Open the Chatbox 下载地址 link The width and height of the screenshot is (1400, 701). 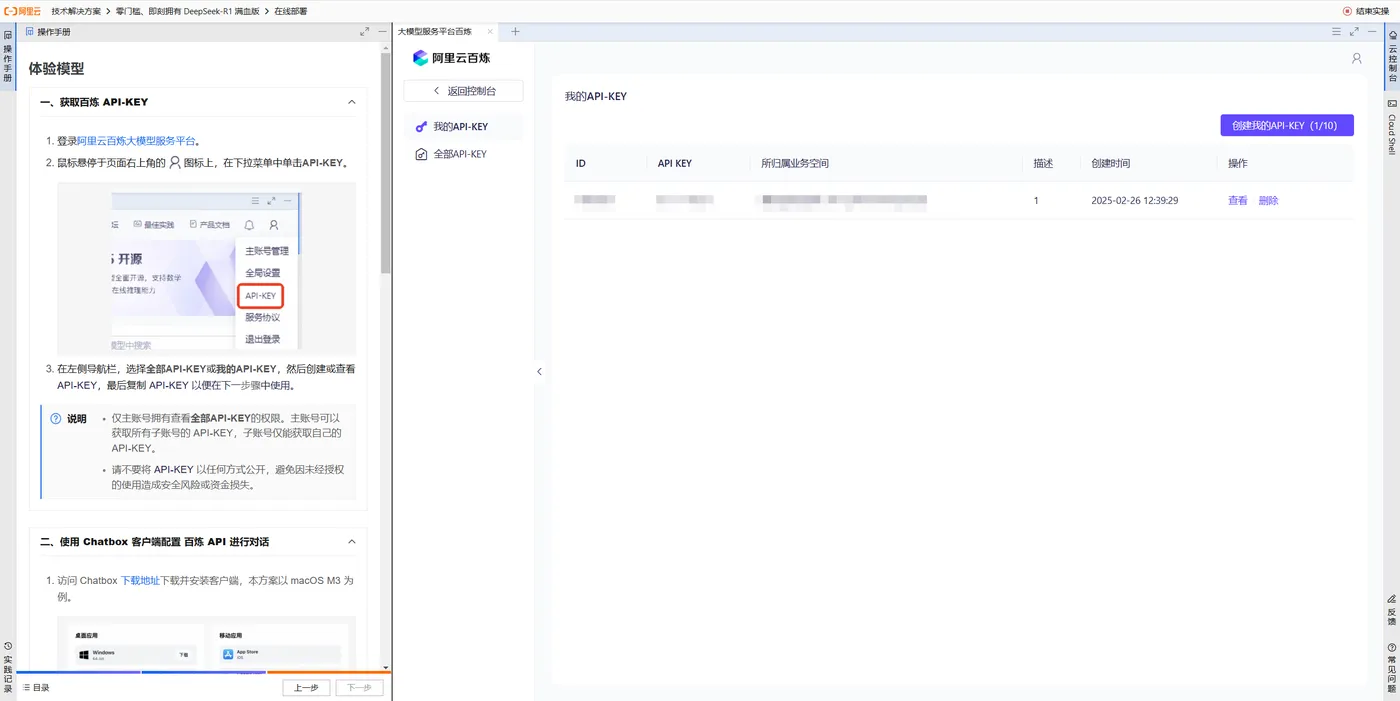(x=140, y=580)
